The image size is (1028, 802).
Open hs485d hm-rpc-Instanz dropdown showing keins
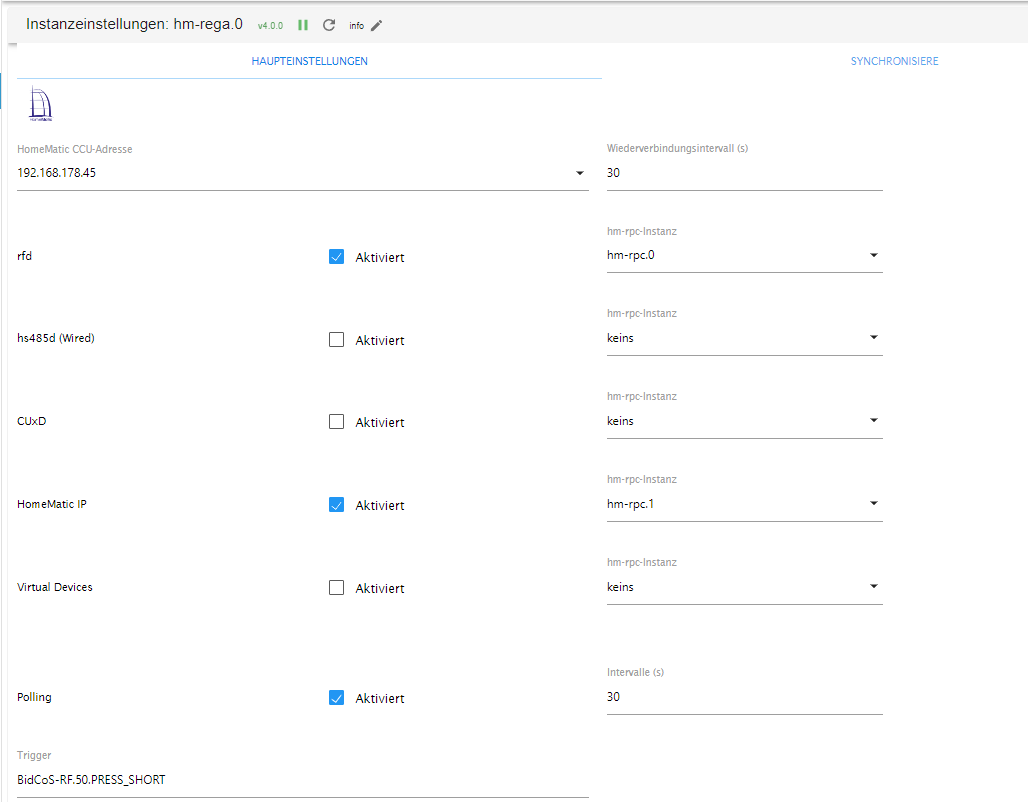click(x=744, y=338)
